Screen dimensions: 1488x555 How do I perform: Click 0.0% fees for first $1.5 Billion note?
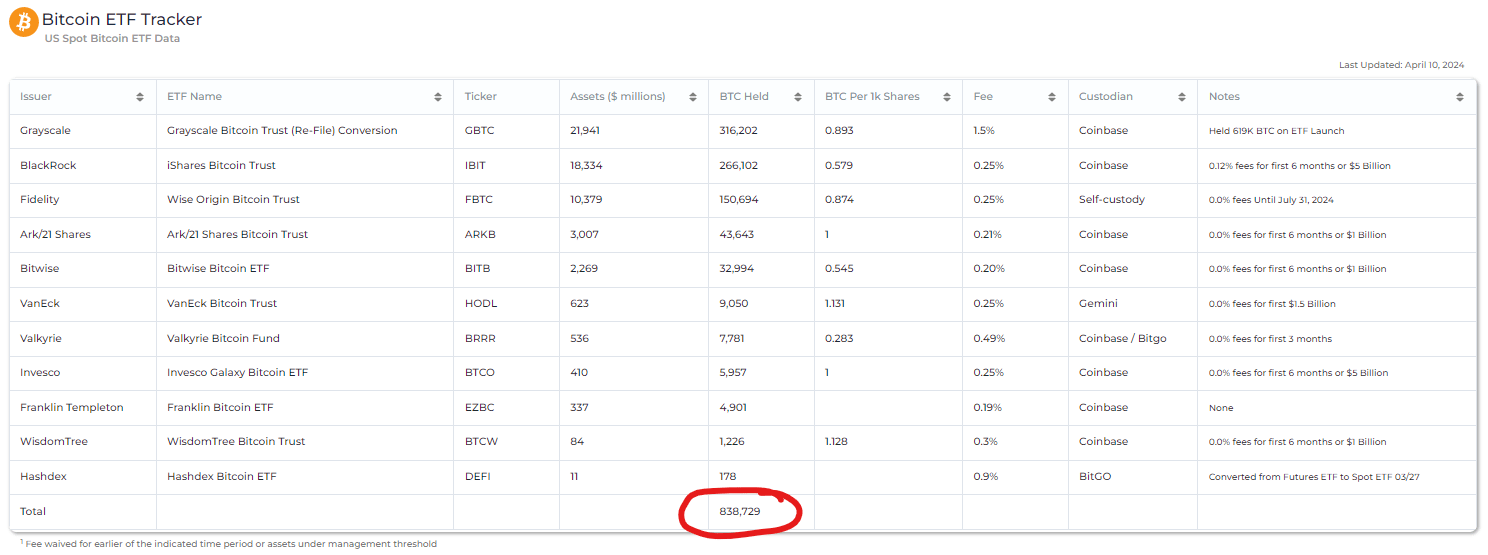1272,304
